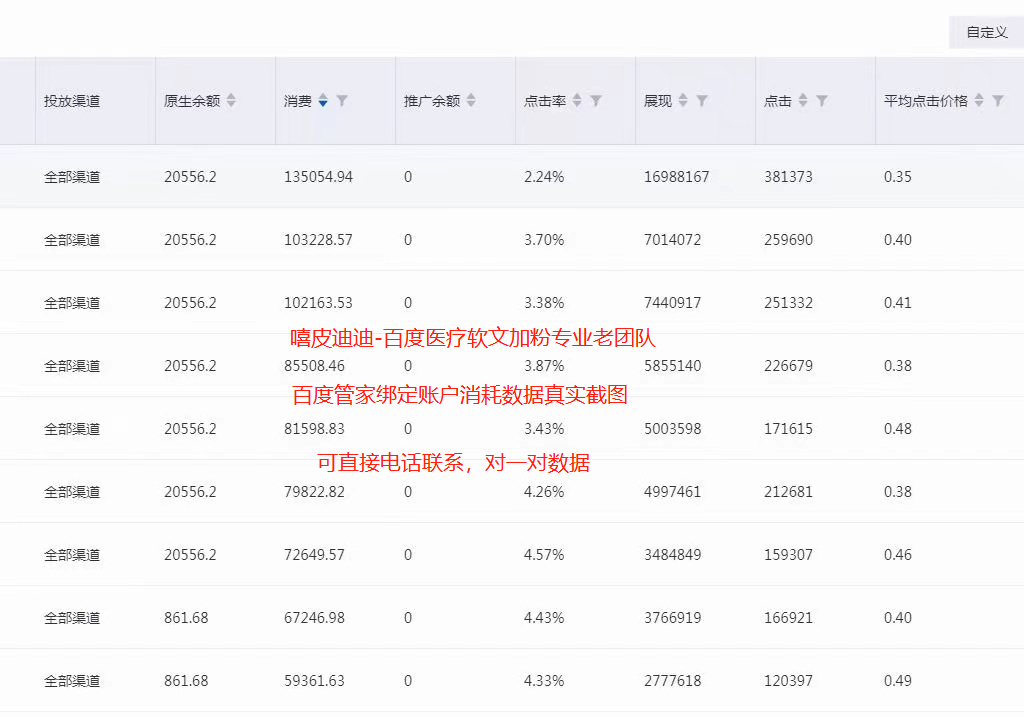Select the consumption value 102163.53
Screen dimensions: 1024x717
click(318, 303)
